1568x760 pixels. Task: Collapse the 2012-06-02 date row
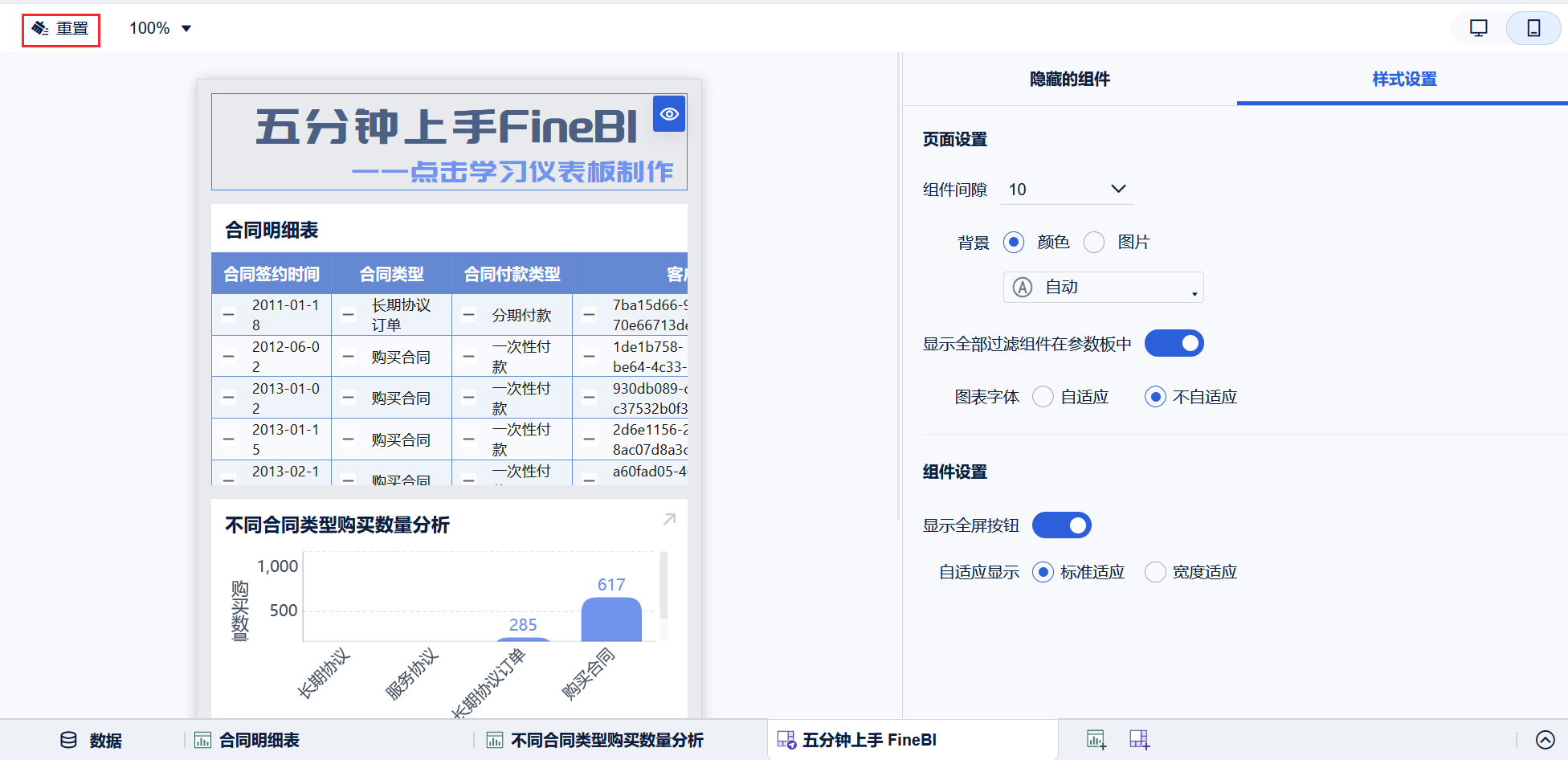[229, 356]
